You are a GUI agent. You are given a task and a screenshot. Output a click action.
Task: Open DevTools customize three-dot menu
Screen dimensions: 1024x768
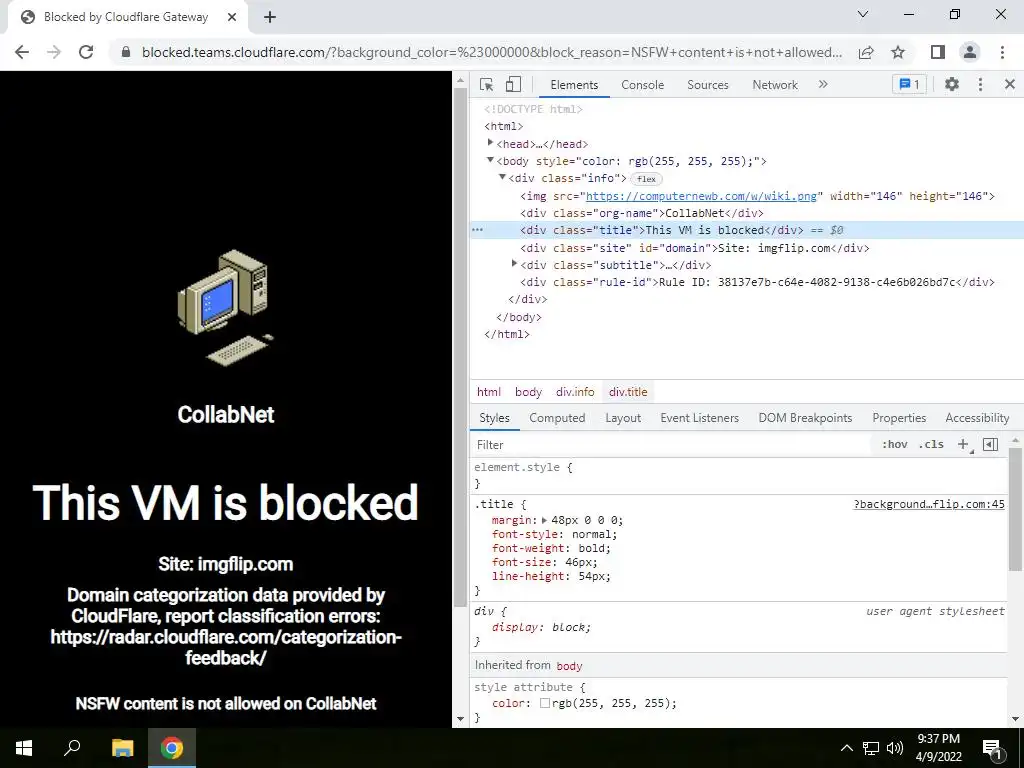click(980, 84)
